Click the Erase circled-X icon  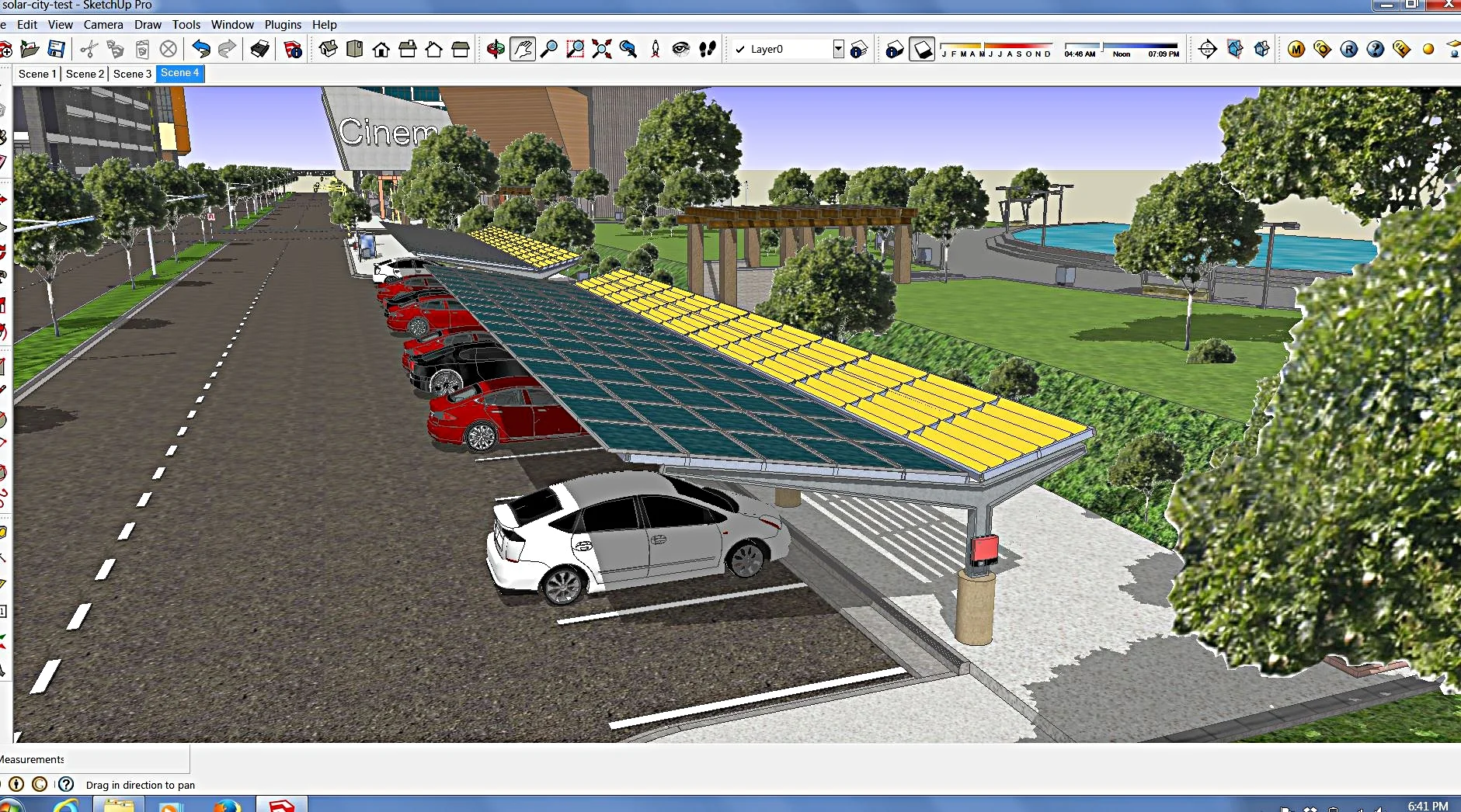tap(169, 49)
